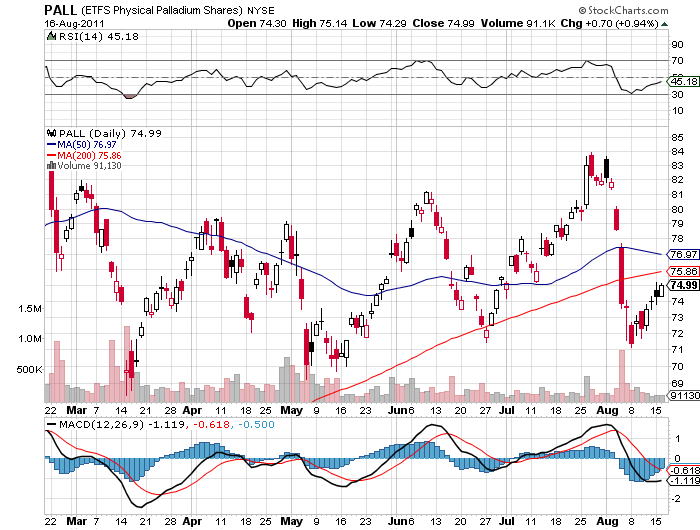Click the MACD(12,26,9) -1.119 legend text

click(121, 425)
